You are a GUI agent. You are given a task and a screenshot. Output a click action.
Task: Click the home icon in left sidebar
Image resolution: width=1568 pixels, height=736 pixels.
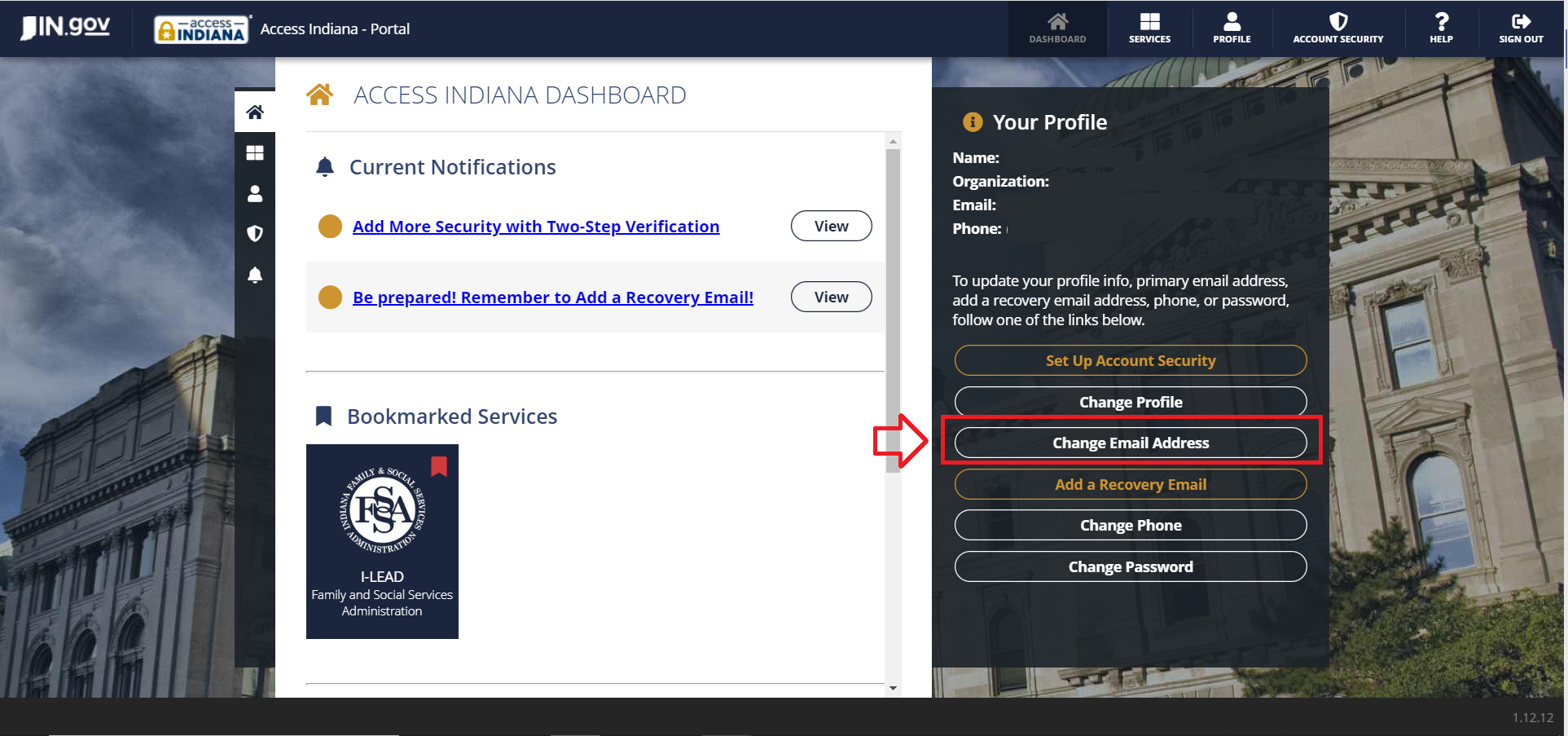[255, 112]
